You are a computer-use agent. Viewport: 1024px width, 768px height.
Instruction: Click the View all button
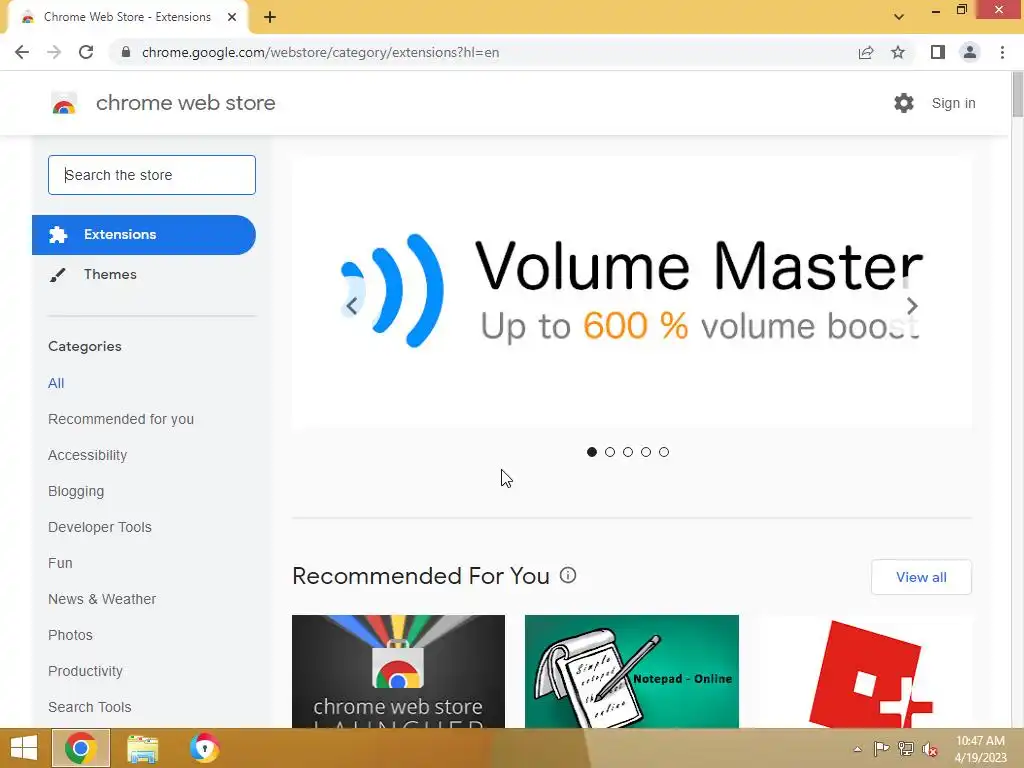pyautogui.click(x=921, y=577)
